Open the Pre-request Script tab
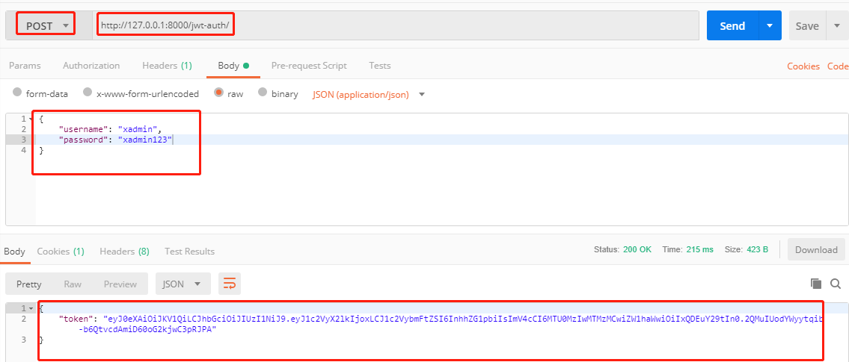Viewport: 849px width, 362px height. [x=309, y=65]
